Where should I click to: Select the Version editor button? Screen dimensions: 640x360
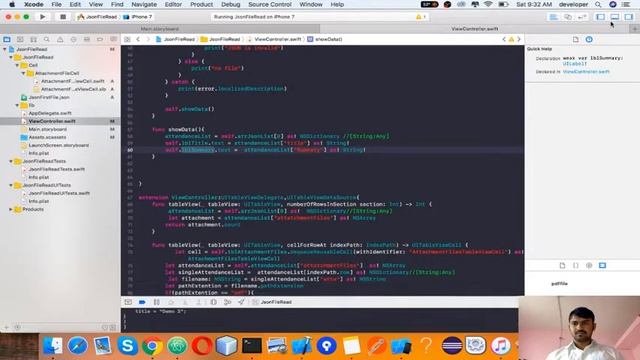pos(582,17)
